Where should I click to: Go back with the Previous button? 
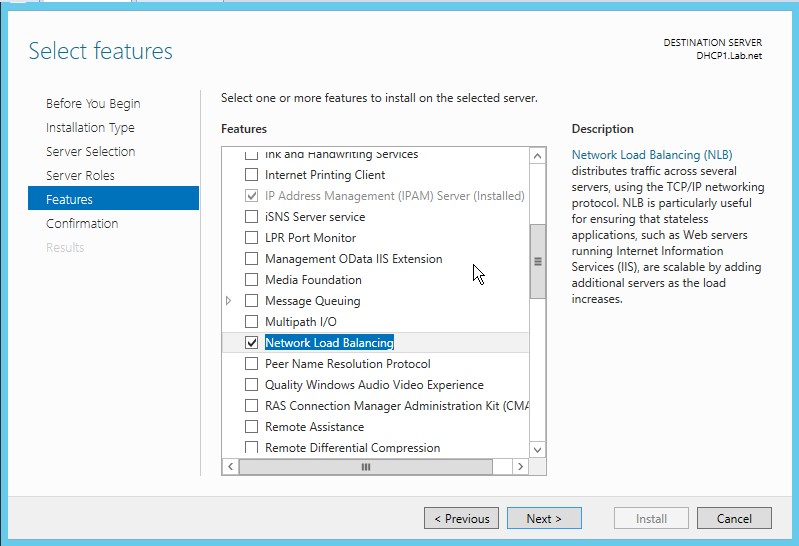coord(461,519)
